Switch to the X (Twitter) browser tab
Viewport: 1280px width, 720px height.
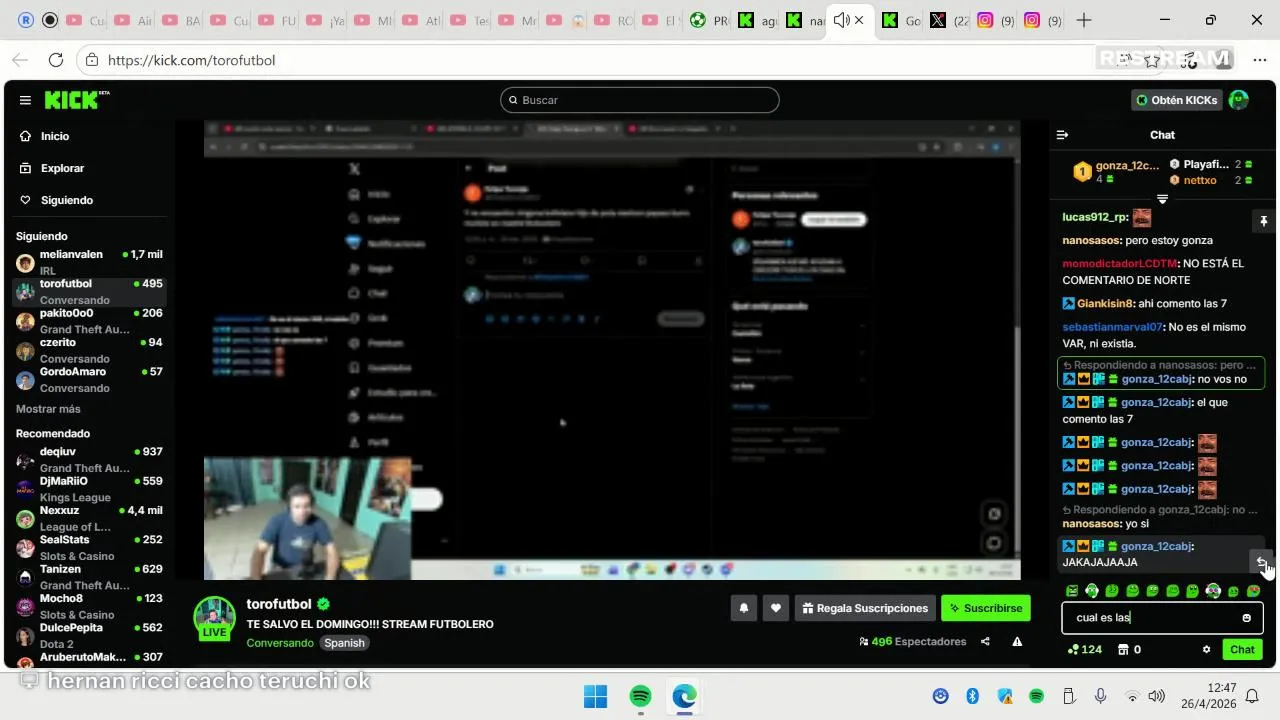tap(949, 20)
